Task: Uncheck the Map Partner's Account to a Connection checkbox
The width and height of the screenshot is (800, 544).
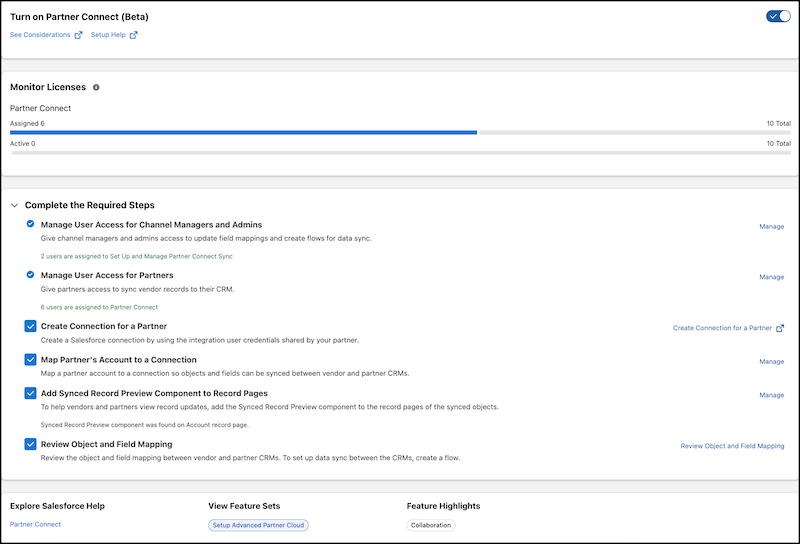Action: [x=30, y=360]
